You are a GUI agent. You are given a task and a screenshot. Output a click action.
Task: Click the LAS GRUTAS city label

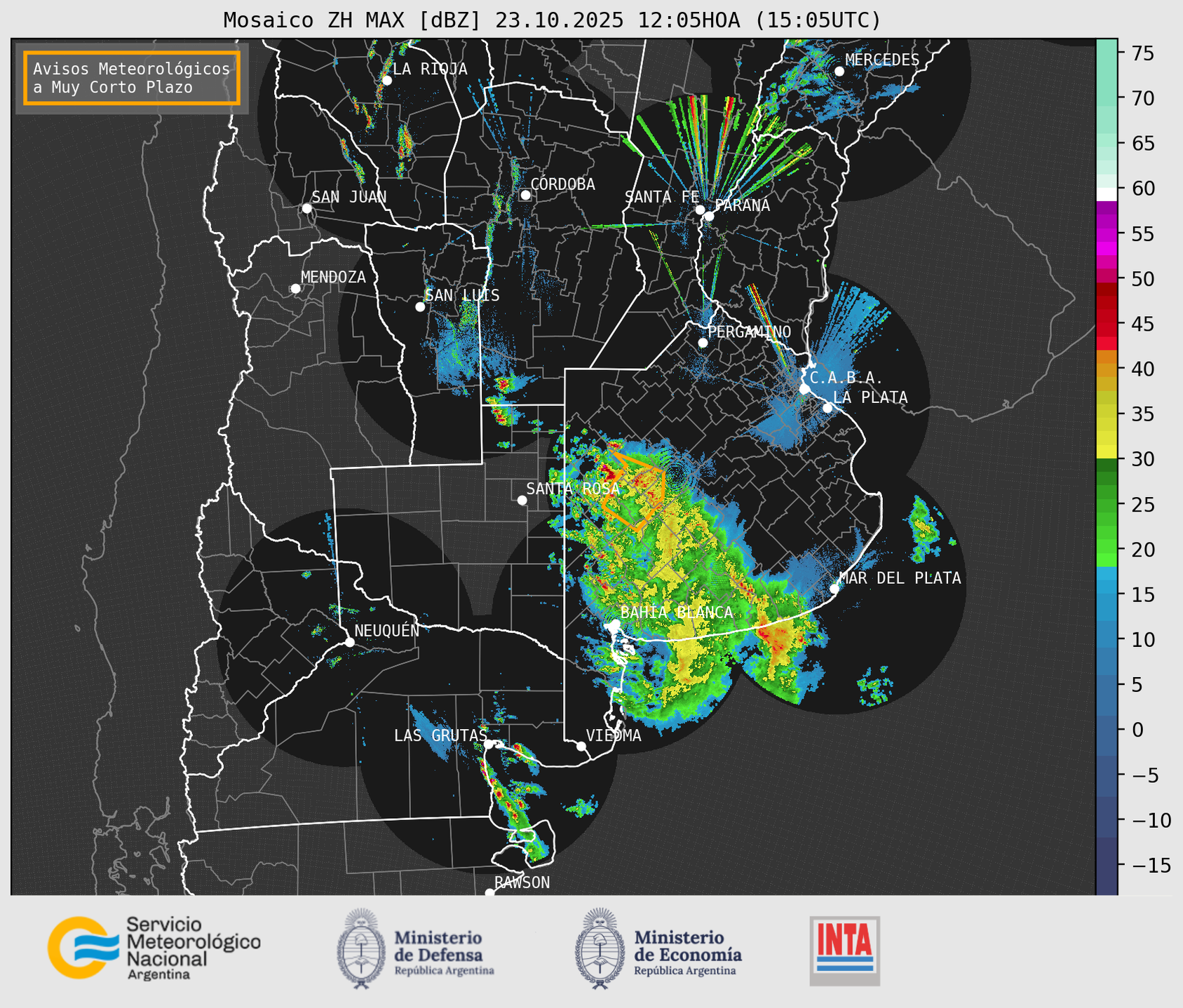pos(440,735)
